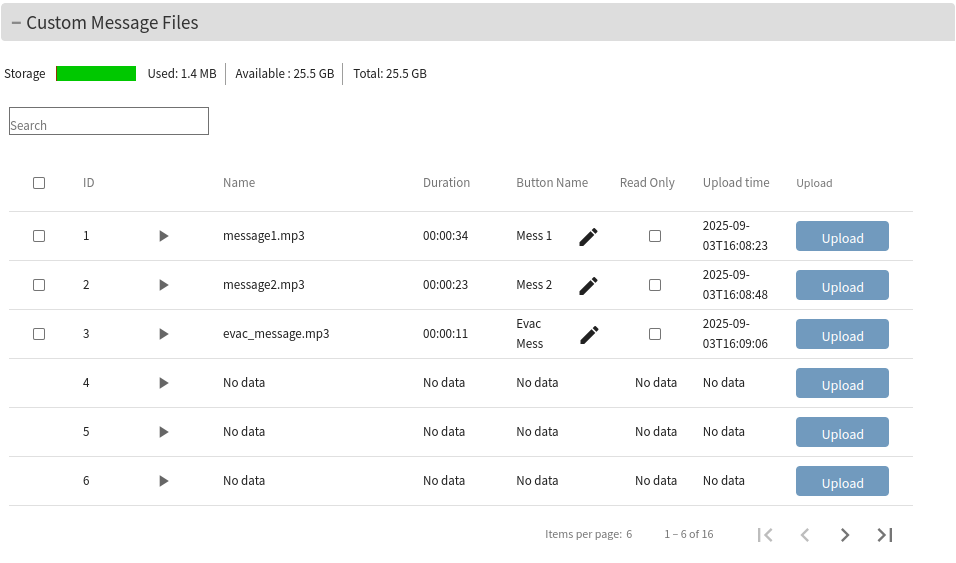Edit button name Mess 1 pencil icon
Viewport: 956px width, 563px height.
pos(589,237)
